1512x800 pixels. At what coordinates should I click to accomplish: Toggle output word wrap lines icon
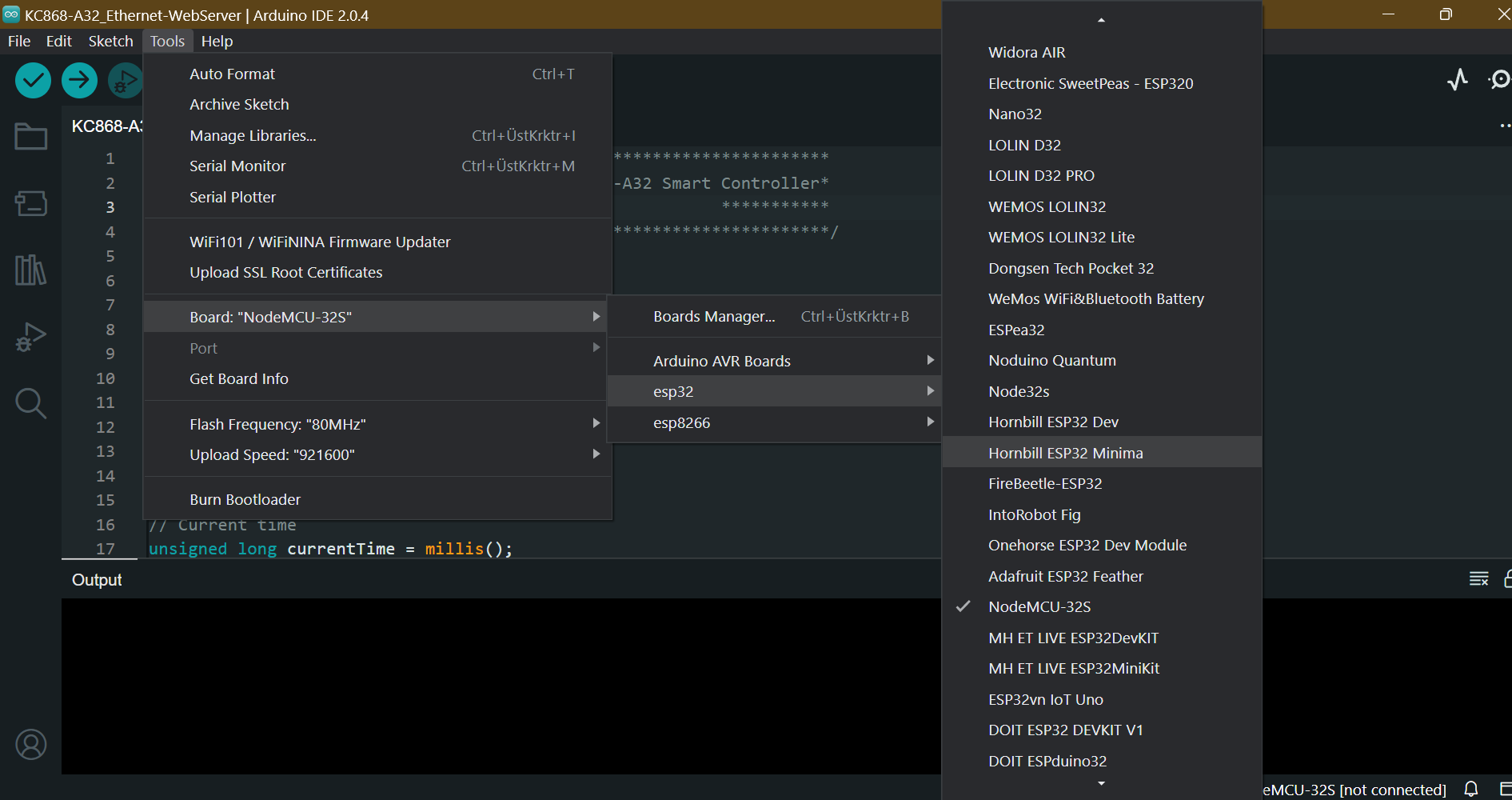coord(1478,579)
